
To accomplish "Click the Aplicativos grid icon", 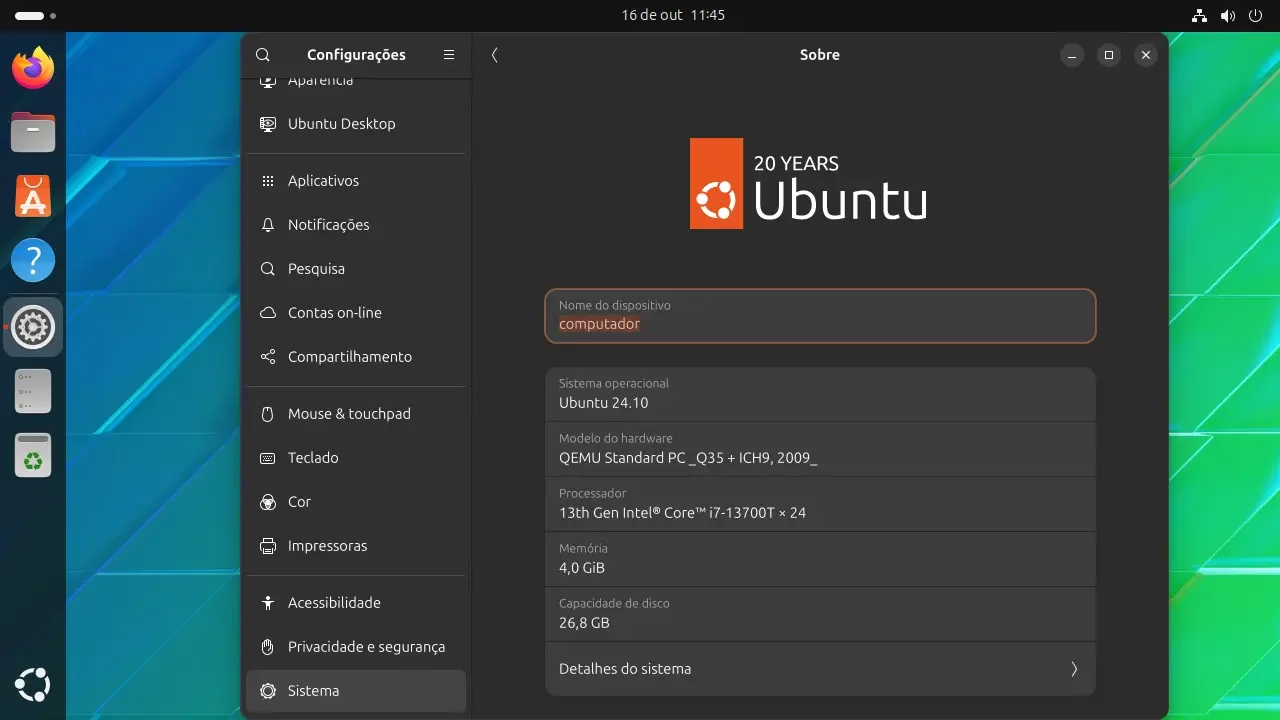I will pyautogui.click(x=267, y=181).
